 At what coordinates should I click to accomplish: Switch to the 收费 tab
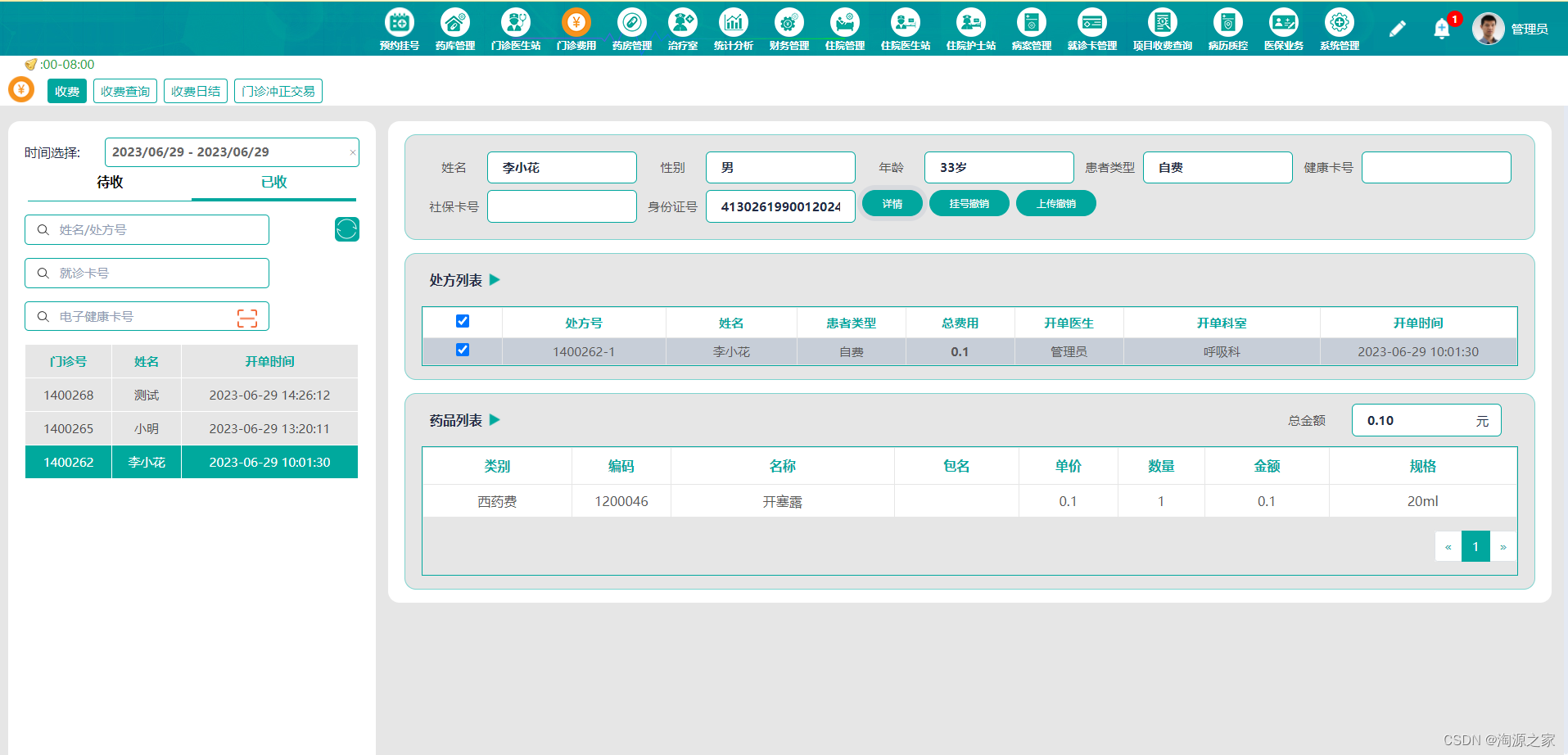[x=67, y=91]
